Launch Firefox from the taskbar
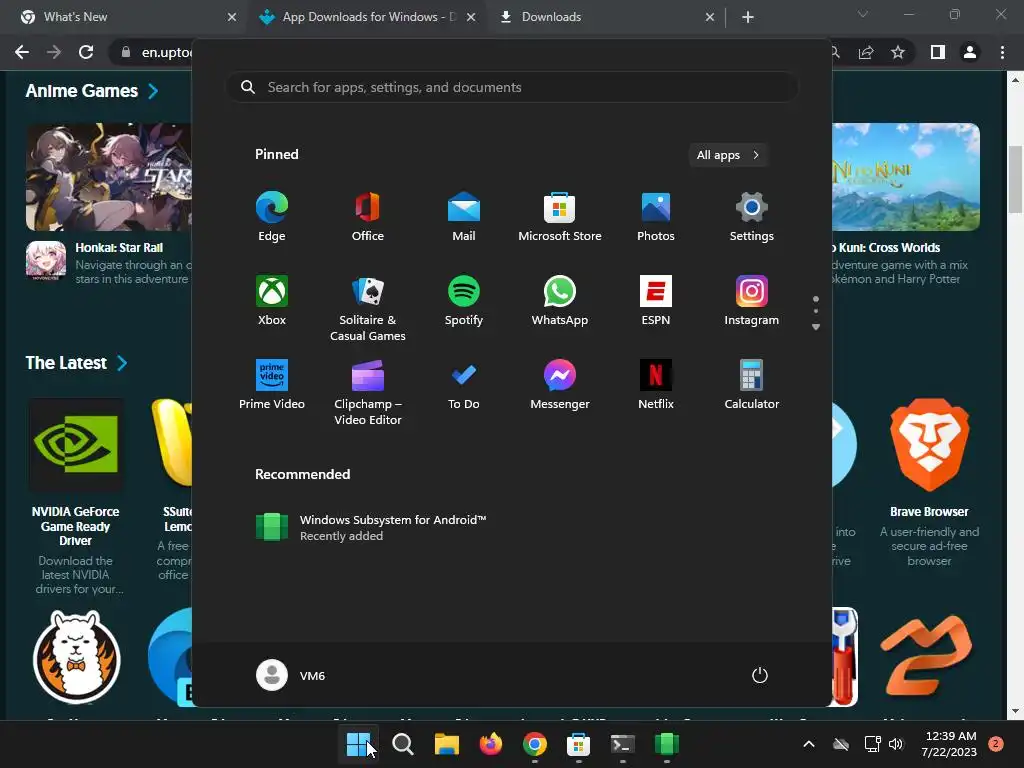1024x768 pixels. [x=490, y=744]
